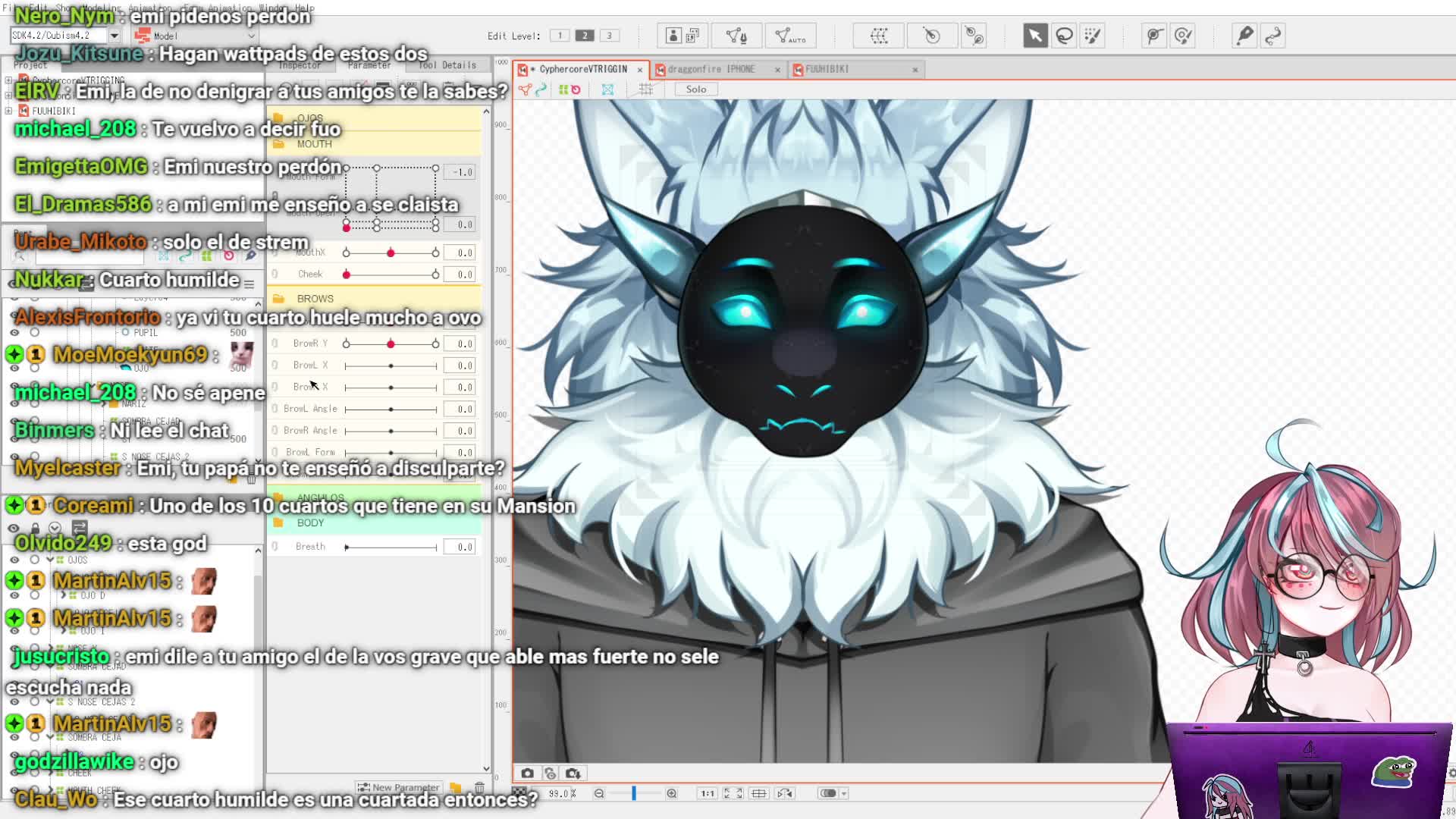The image size is (1456, 819).
Task: Collapse the BROWS parameter group
Action: coord(278,299)
